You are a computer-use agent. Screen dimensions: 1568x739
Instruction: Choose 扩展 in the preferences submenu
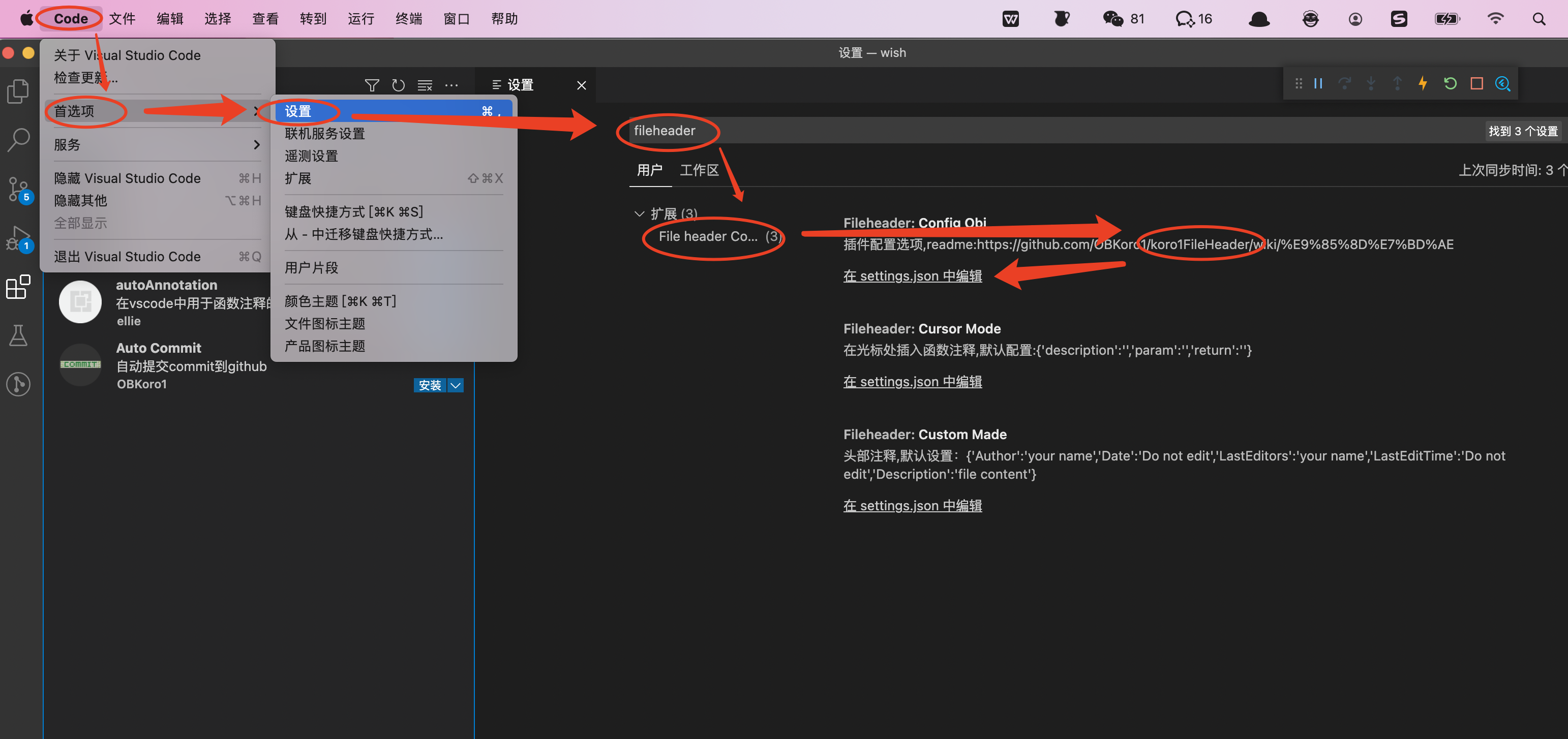pyautogui.click(x=393, y=178)
